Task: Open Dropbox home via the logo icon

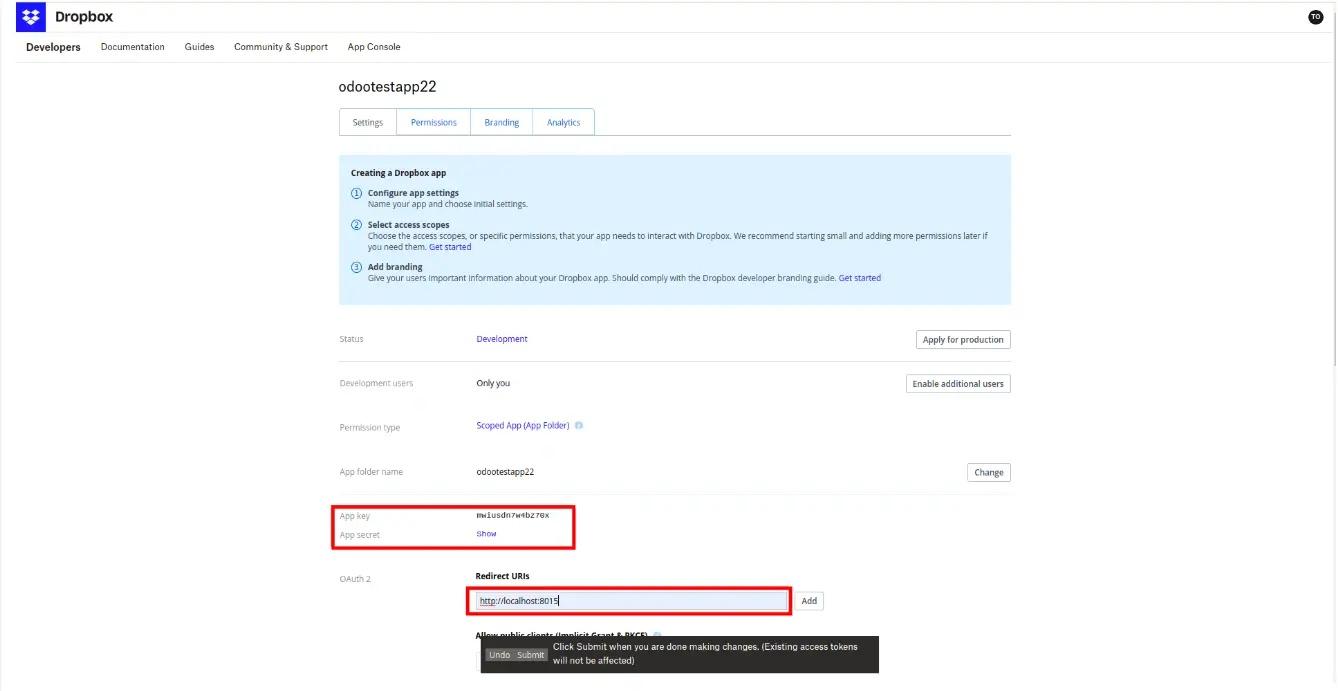Action: pyautogui.click(x=30, y=16)
